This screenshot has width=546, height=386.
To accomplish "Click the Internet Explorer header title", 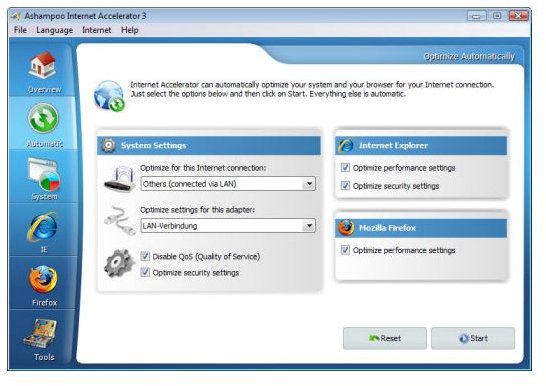I will click(393, 145).
